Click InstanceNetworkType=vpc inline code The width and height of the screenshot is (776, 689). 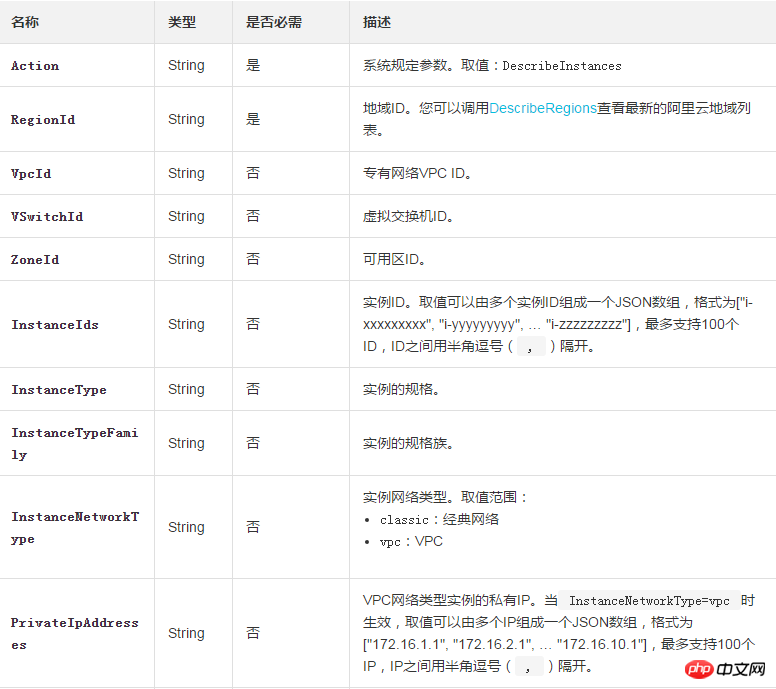(x=649, y=601)
